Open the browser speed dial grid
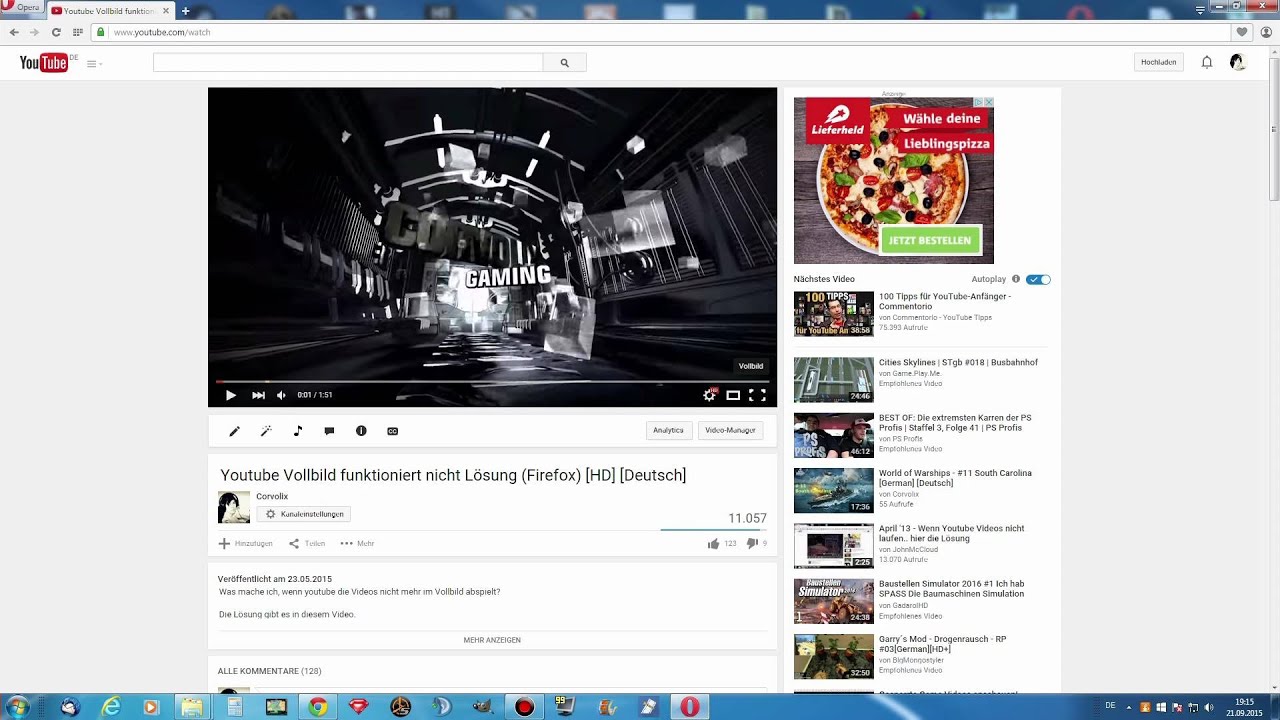 tap(77, 32)
